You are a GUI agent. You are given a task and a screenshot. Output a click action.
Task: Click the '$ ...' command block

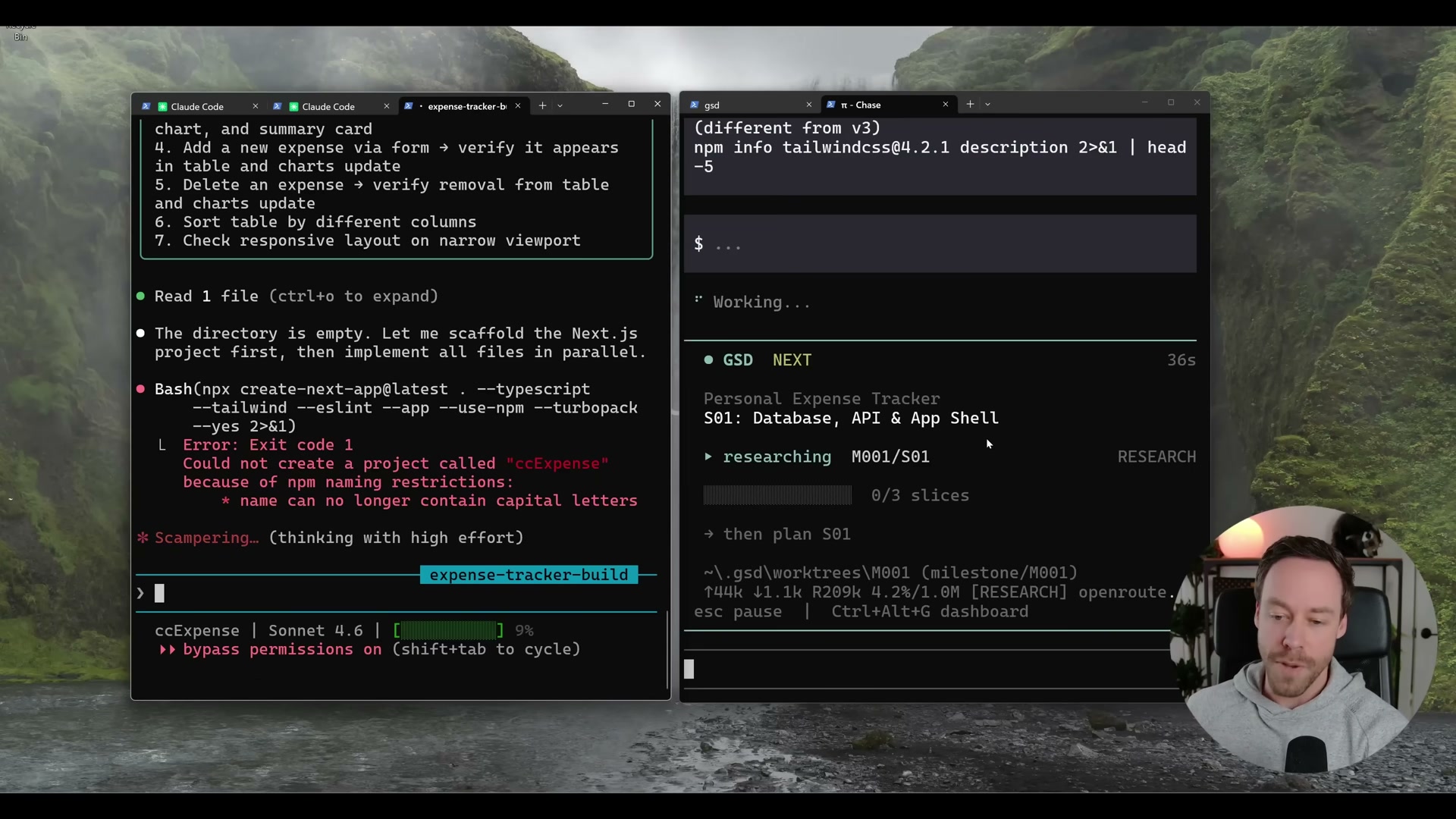[940, 244]
